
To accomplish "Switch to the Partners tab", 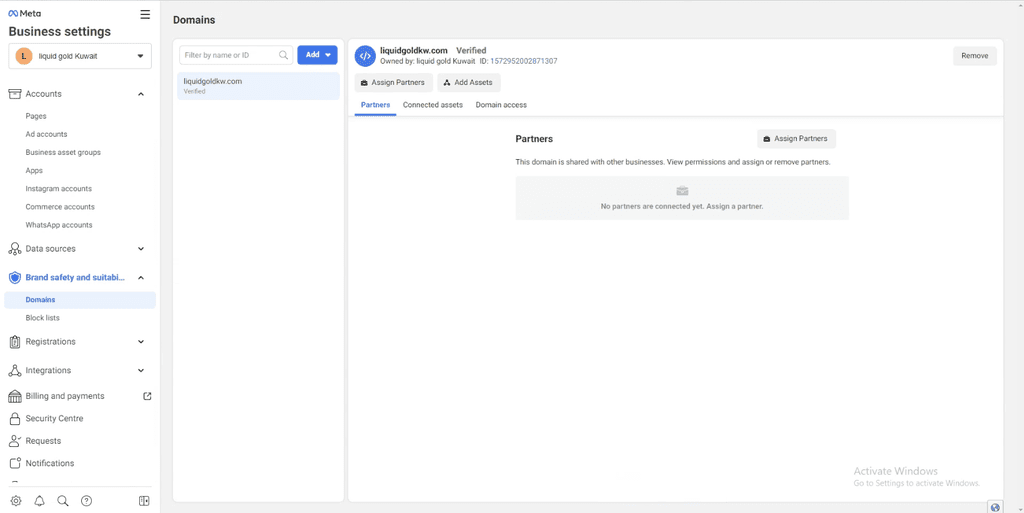I will [376, 105].
